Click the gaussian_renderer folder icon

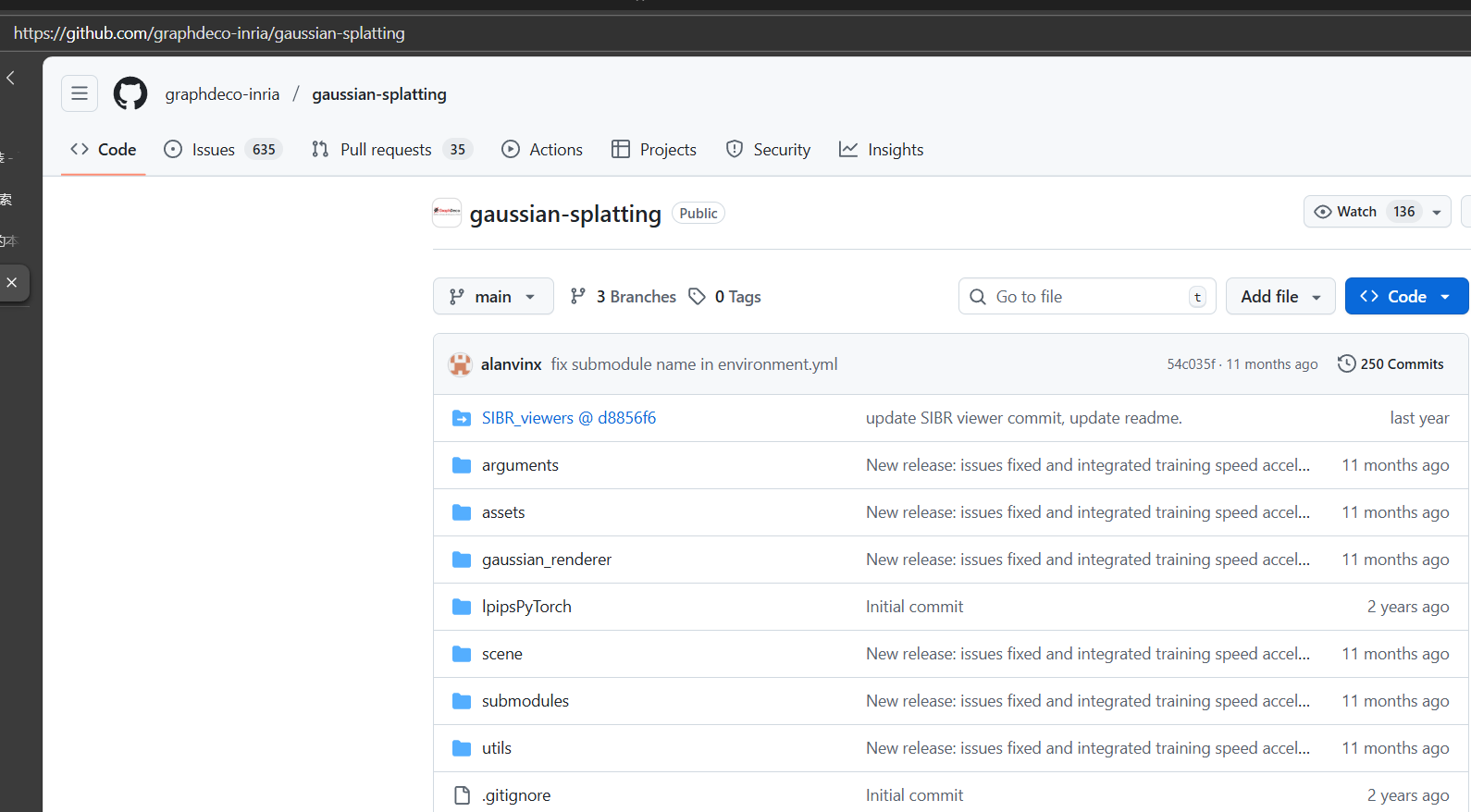pos(462,560)
